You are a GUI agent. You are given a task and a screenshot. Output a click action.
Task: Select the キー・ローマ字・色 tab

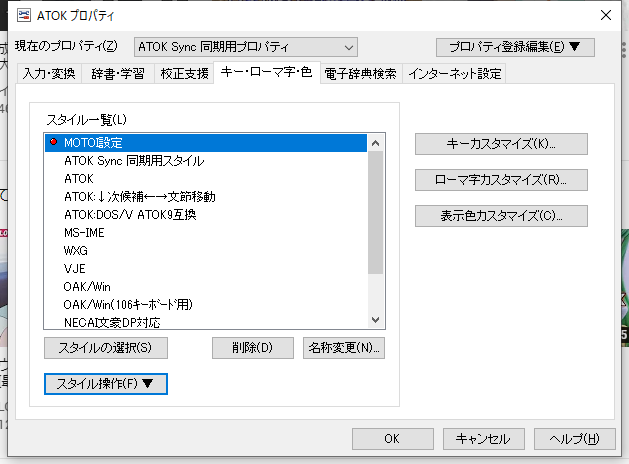click(x=266, y=72)
